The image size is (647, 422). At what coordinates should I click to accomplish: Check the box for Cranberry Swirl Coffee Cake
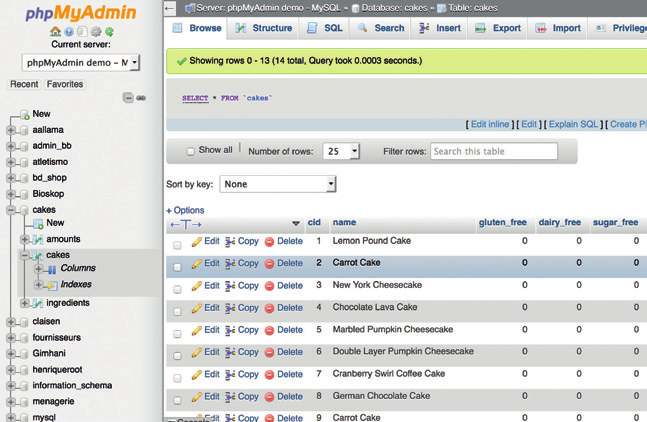click(177, 378)
